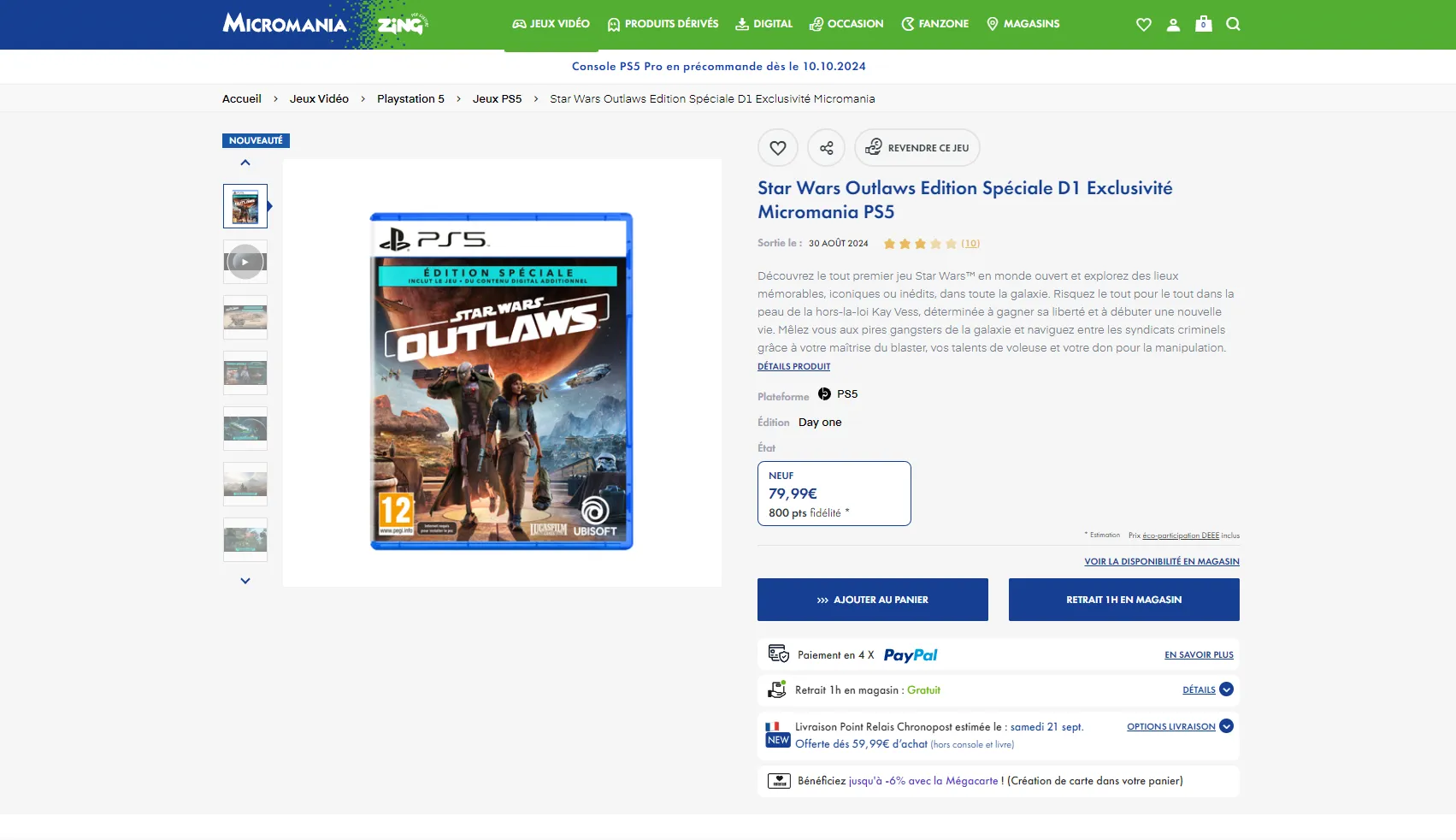1456x840 pixels.
Task: Click Ajouter au panier button
Action: coord(872,600)
